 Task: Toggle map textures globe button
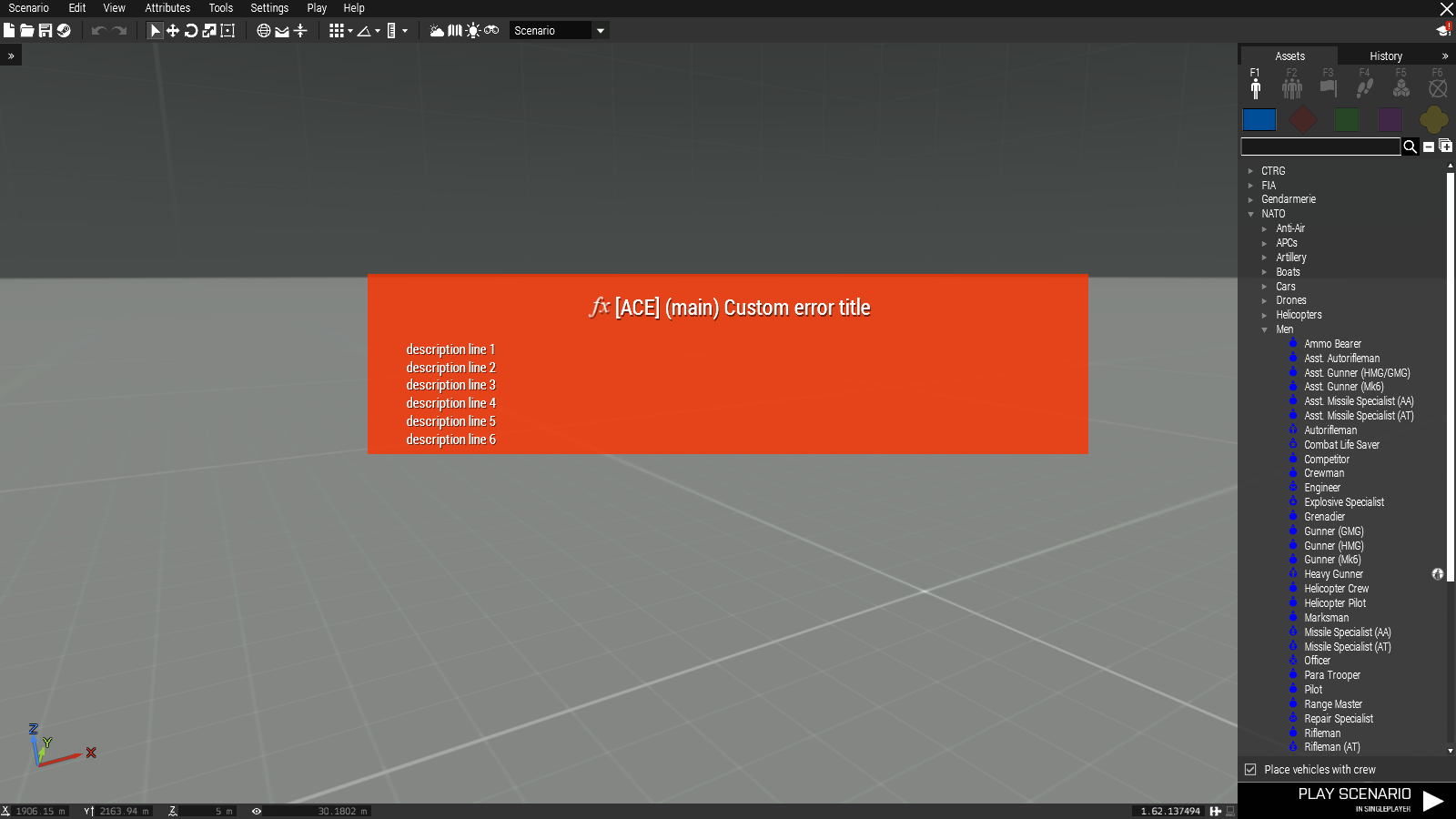coord(264,30)
